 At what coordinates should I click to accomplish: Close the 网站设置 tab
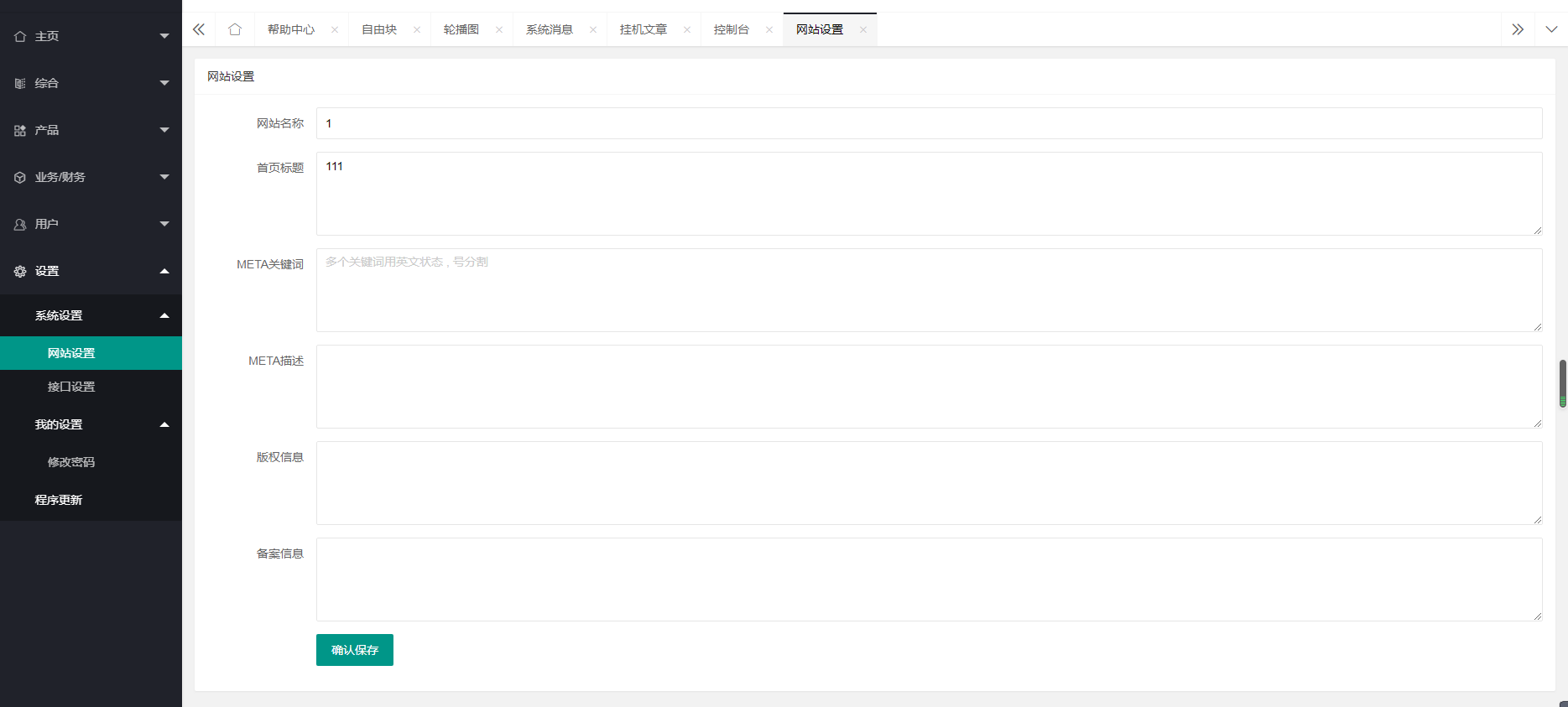[863, 29]
